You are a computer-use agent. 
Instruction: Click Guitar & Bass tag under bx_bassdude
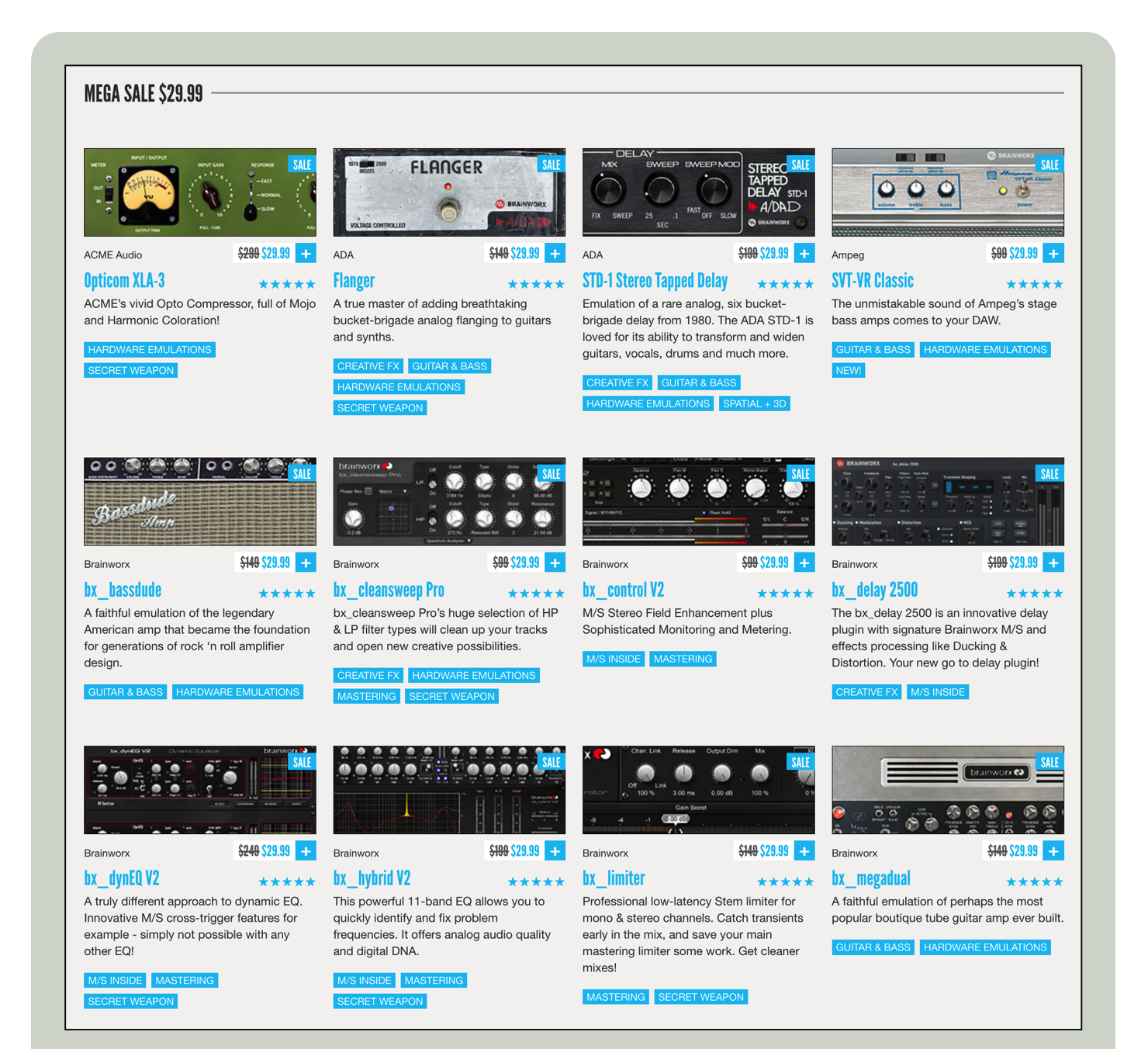[126, 692]
